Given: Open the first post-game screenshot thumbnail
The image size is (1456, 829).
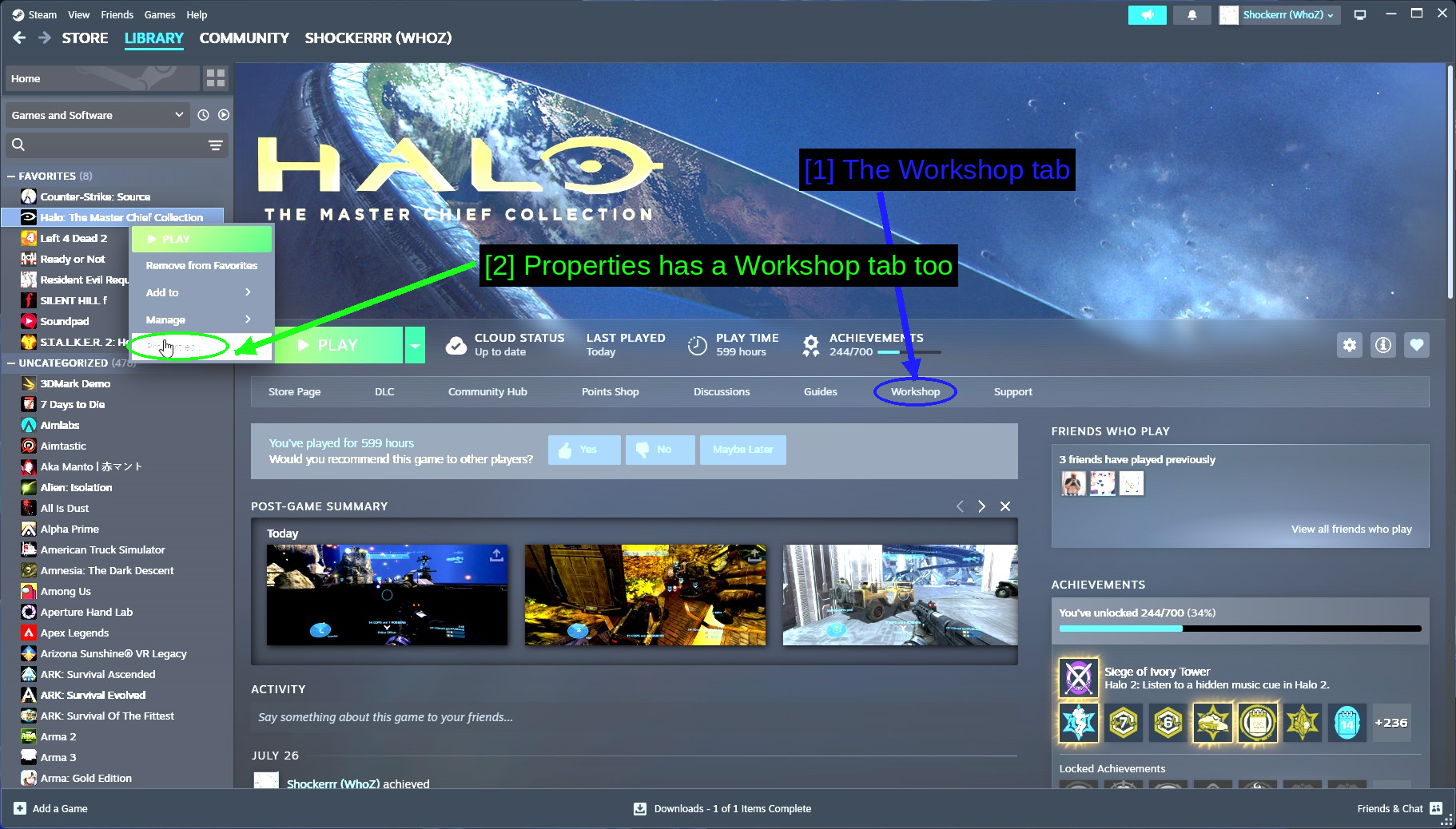Looking at the screenshot, I should 387,595.
